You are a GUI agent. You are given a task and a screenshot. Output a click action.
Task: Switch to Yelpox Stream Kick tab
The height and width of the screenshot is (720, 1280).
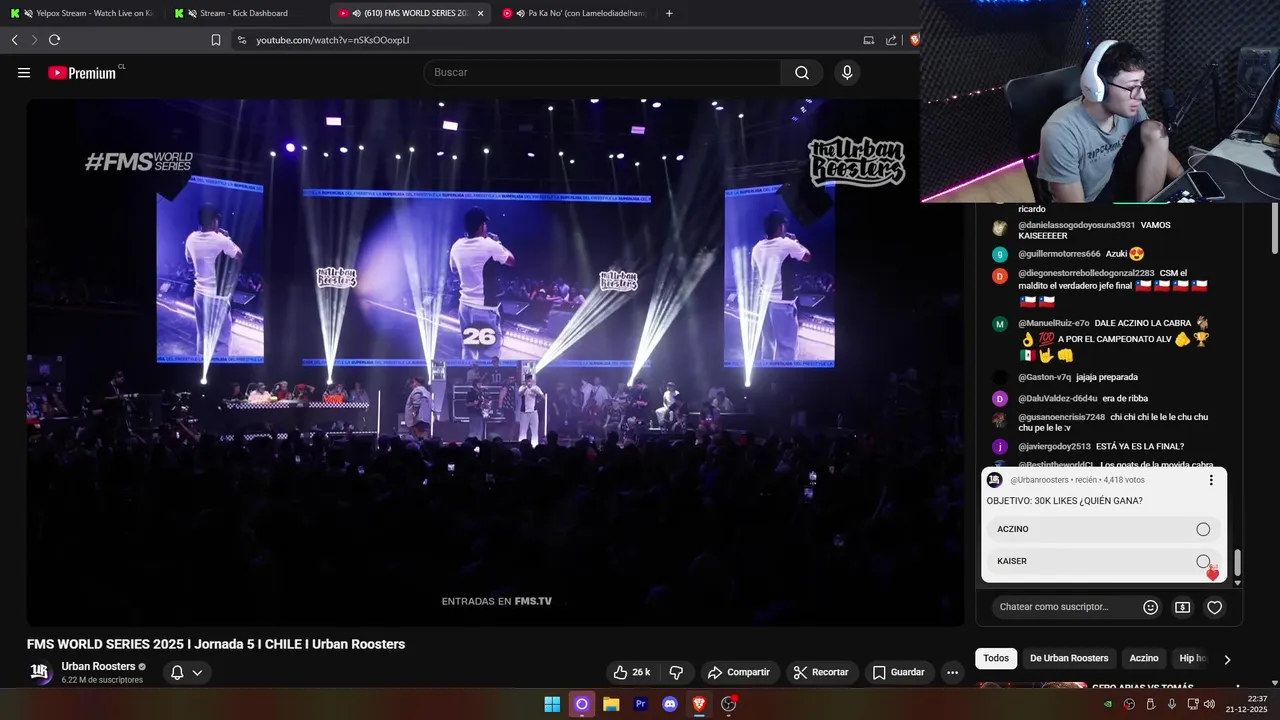[x=82, y=13]
